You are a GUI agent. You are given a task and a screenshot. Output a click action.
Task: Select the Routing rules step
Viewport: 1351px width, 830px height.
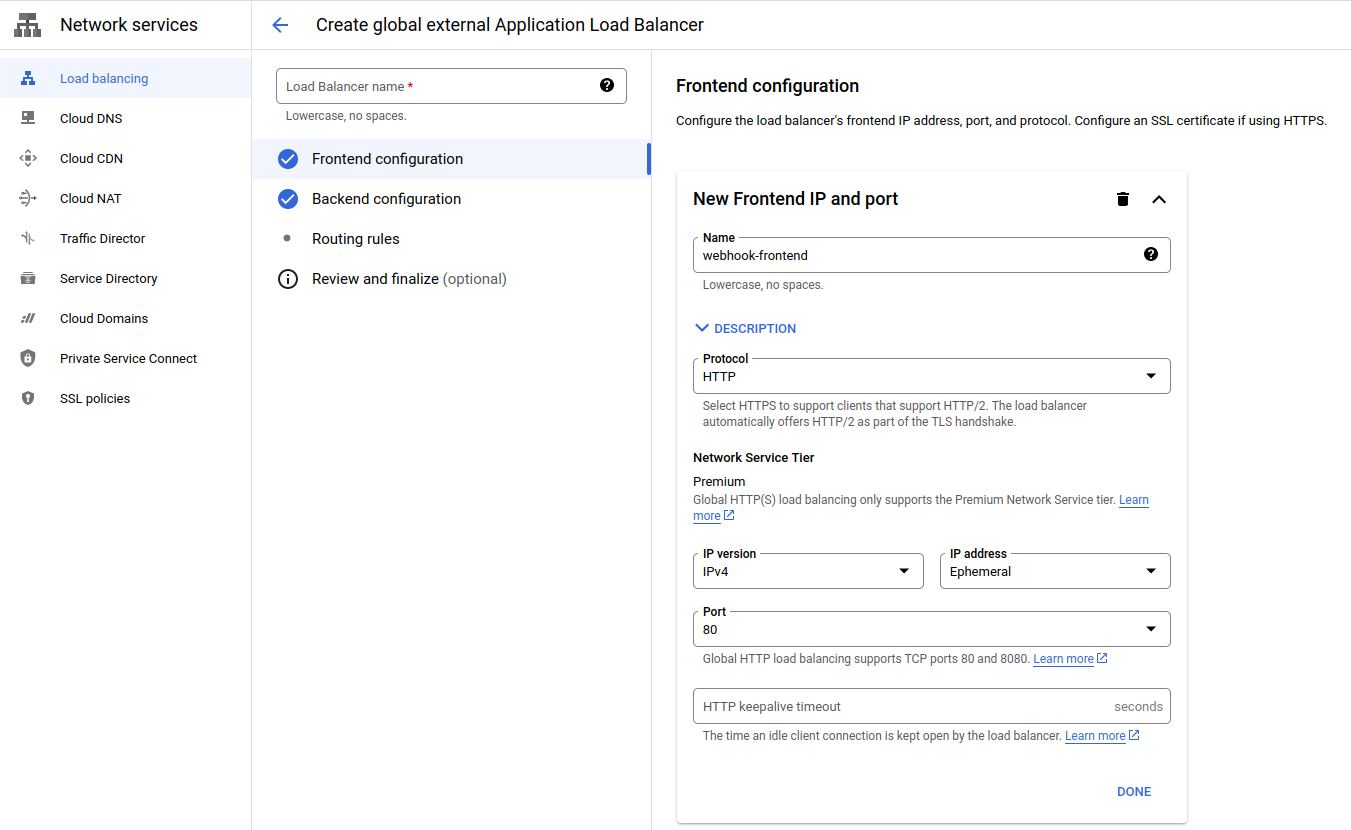451,239
